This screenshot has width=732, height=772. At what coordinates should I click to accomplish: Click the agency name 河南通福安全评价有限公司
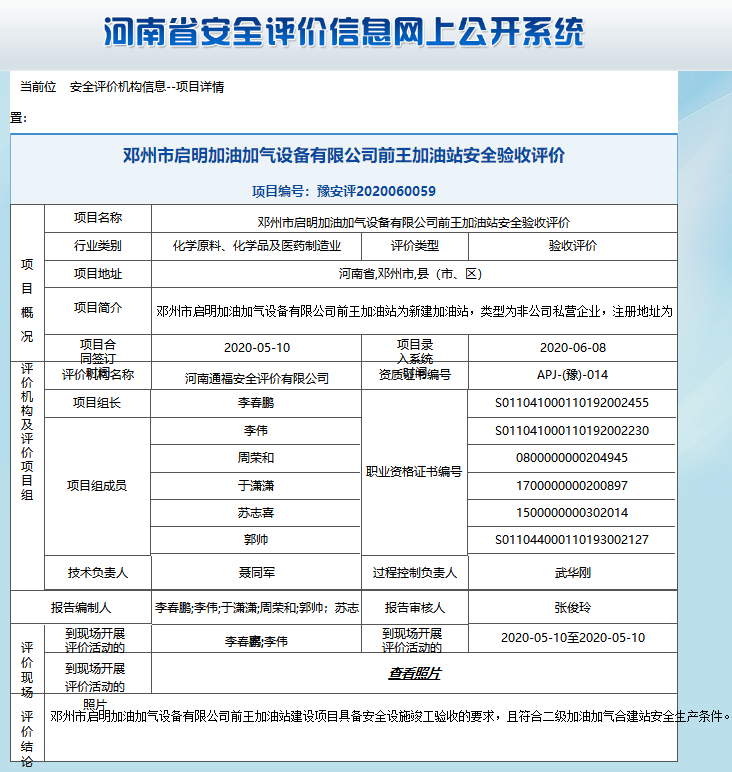(x=256, y=379)
